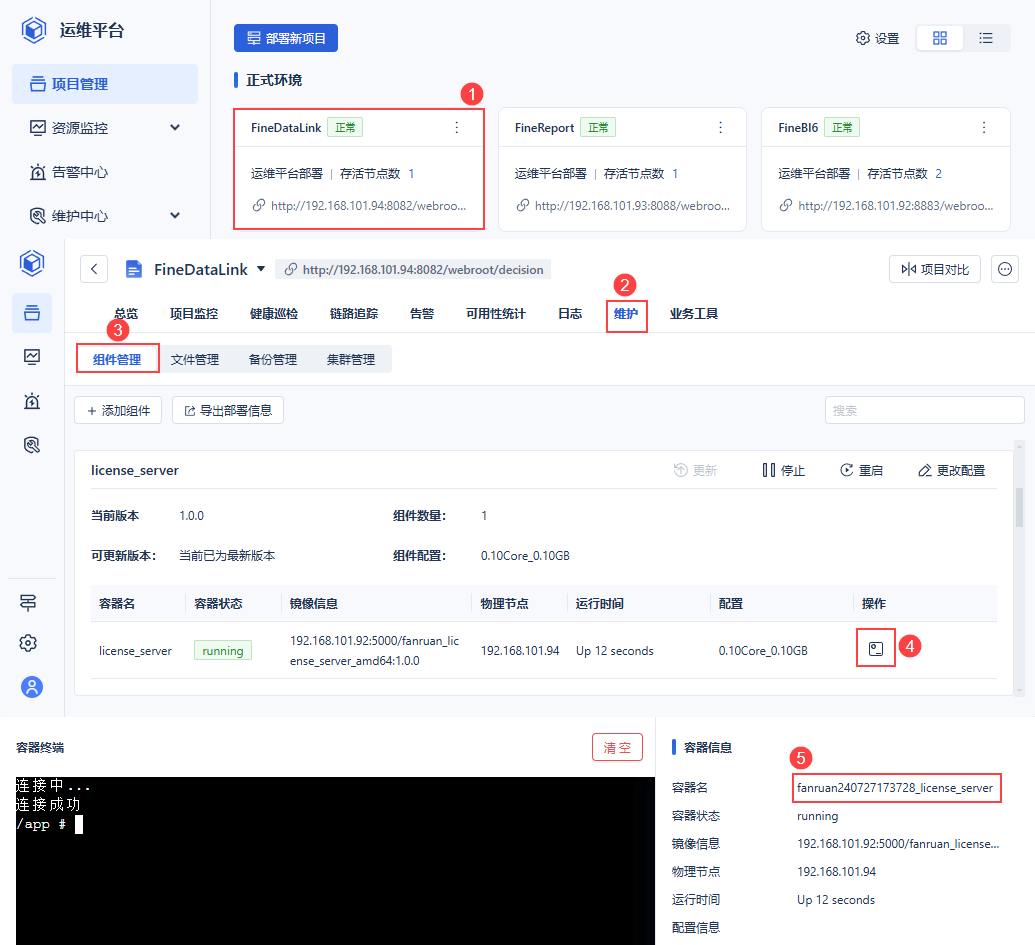Switch to 链路追踪 tab

tap(354, 314)
